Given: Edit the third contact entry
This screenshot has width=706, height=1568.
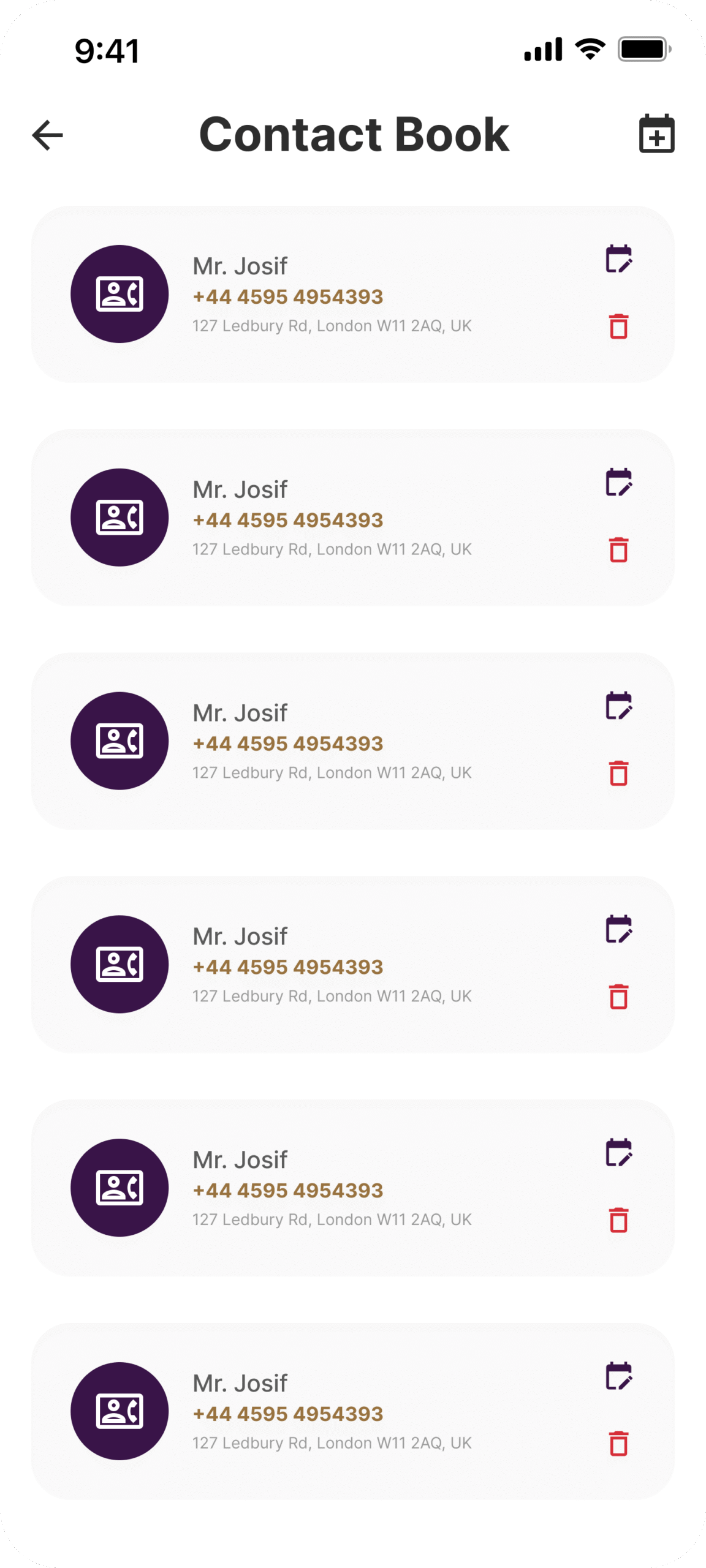Looking at the screenshot, I should pyautogui.click(x=618, y=706).
